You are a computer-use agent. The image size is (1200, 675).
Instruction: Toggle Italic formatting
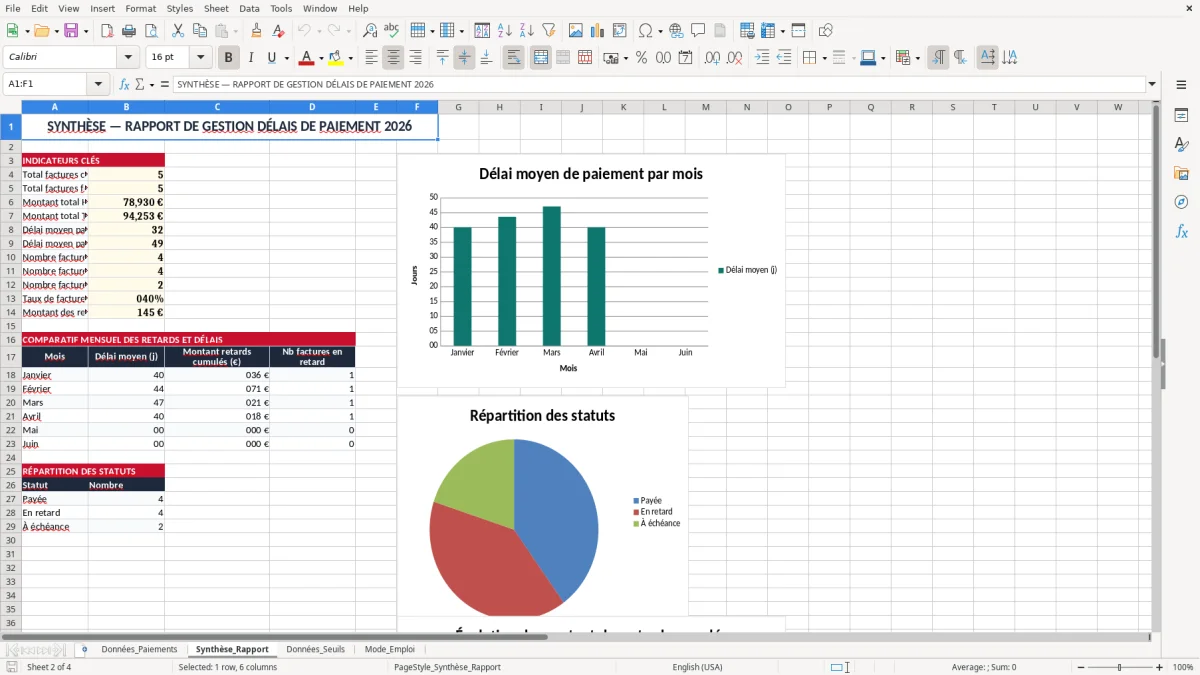tap(250, 58)
